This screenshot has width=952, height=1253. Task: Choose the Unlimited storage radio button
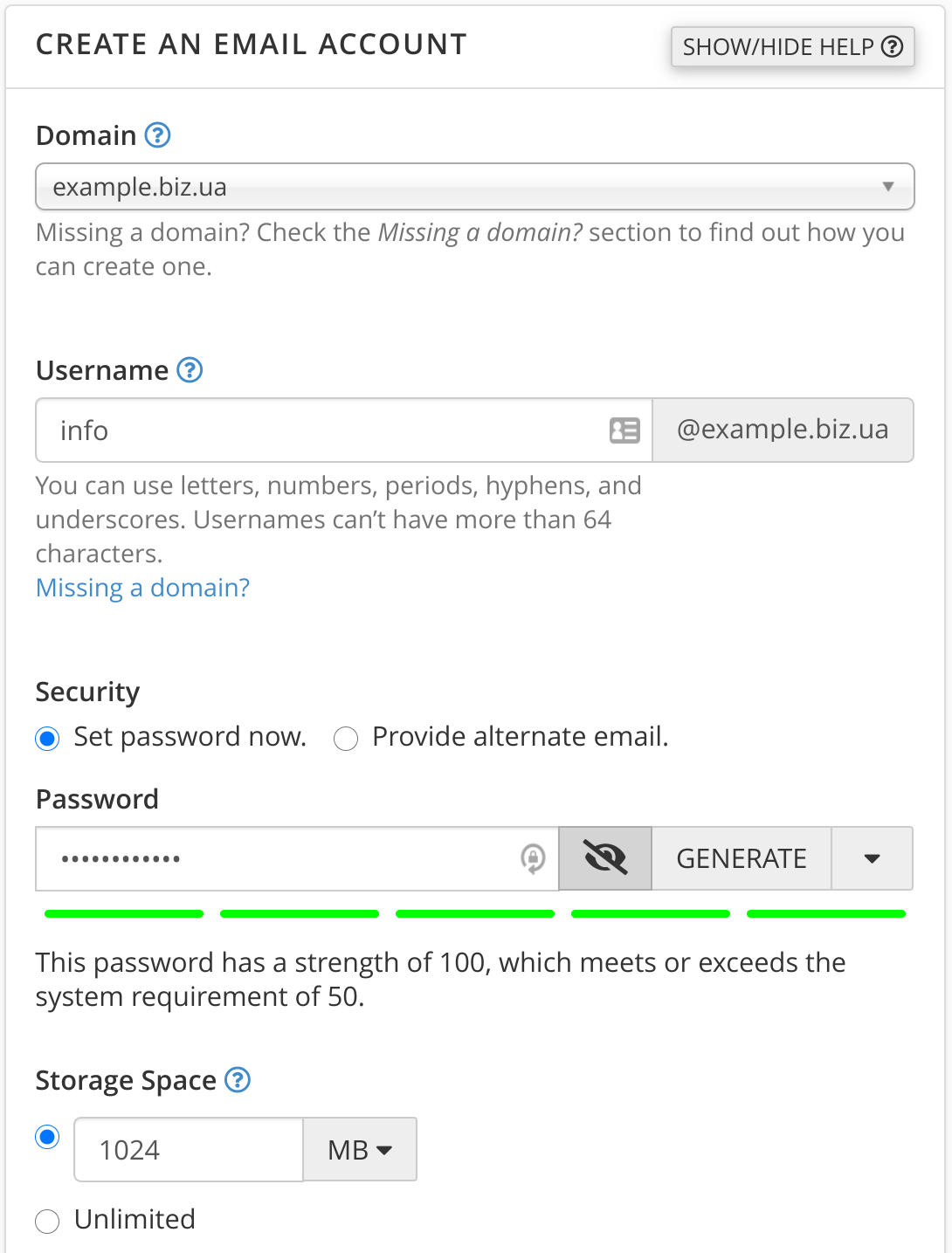tap(48, 1221)
